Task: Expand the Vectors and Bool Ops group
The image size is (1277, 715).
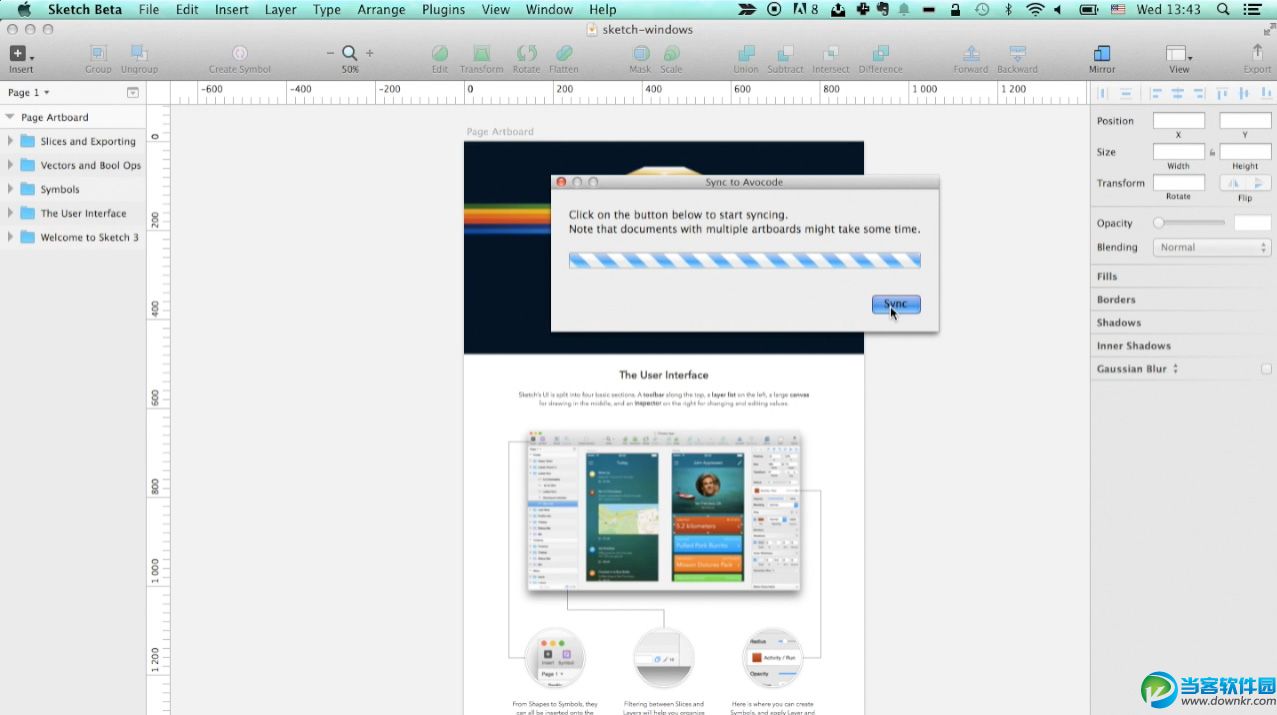Action: coord(11,165)
